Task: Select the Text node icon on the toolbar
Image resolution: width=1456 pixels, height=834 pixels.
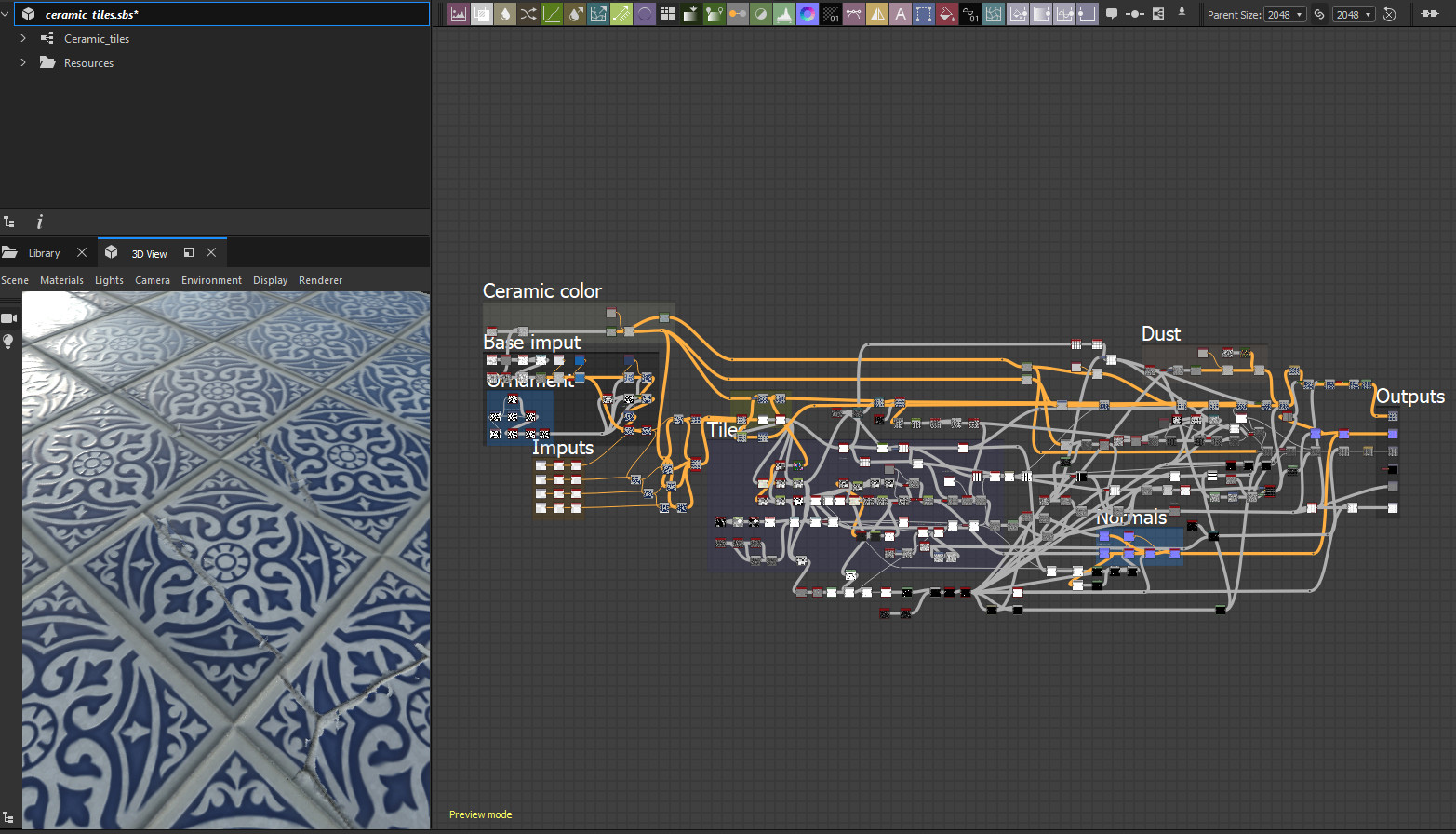Action: point(901,14)
